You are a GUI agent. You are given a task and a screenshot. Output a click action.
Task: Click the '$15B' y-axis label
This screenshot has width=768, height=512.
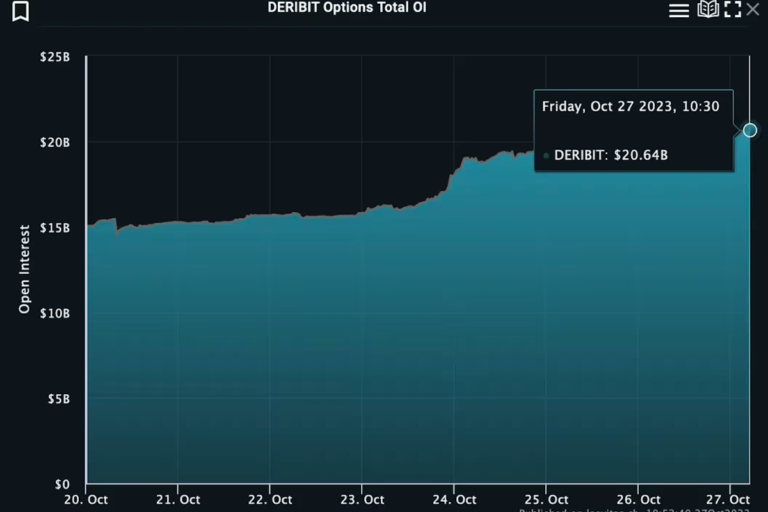pyautogui.click(x=55, y=228)
